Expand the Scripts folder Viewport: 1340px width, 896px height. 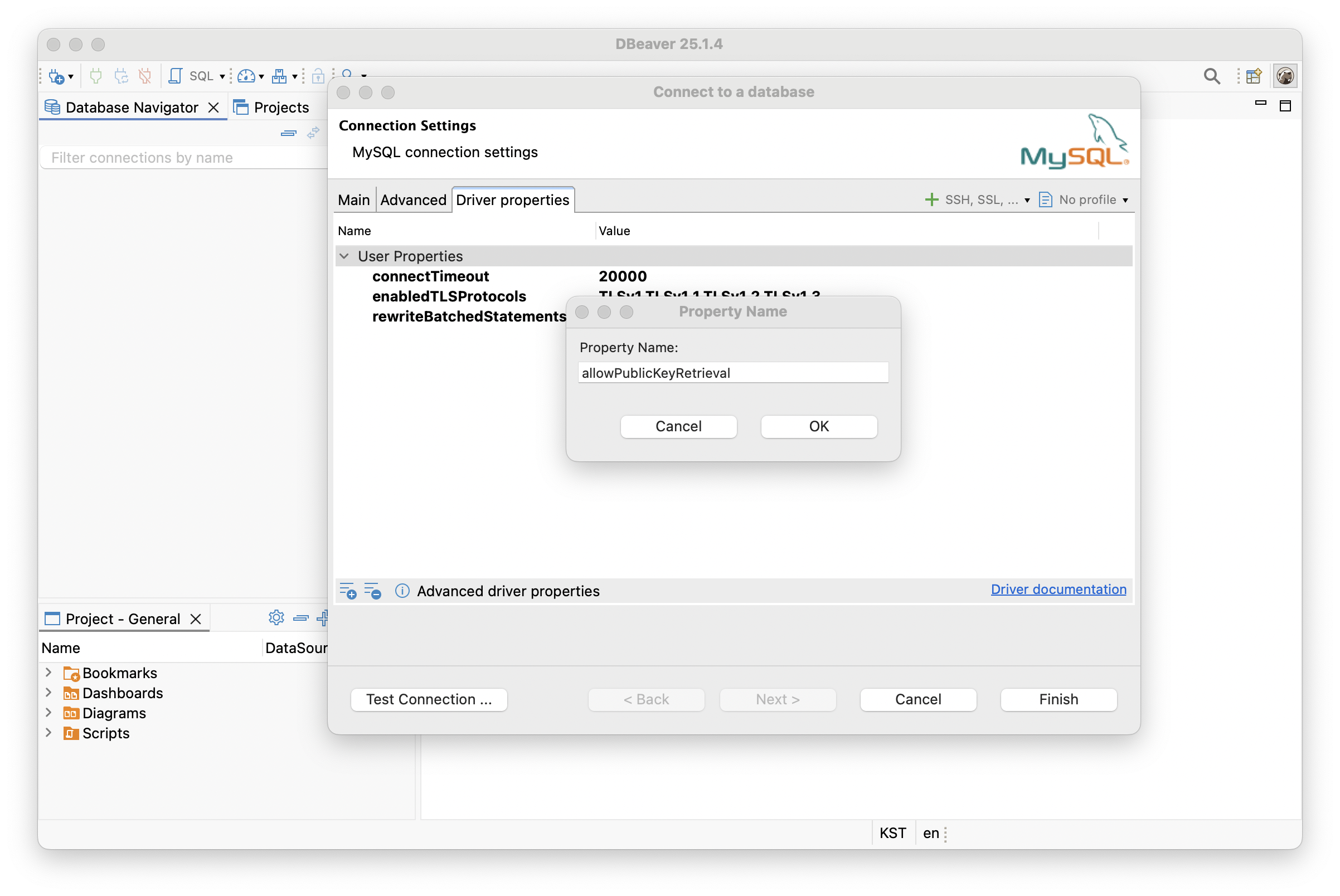click(x=48, y=733)
